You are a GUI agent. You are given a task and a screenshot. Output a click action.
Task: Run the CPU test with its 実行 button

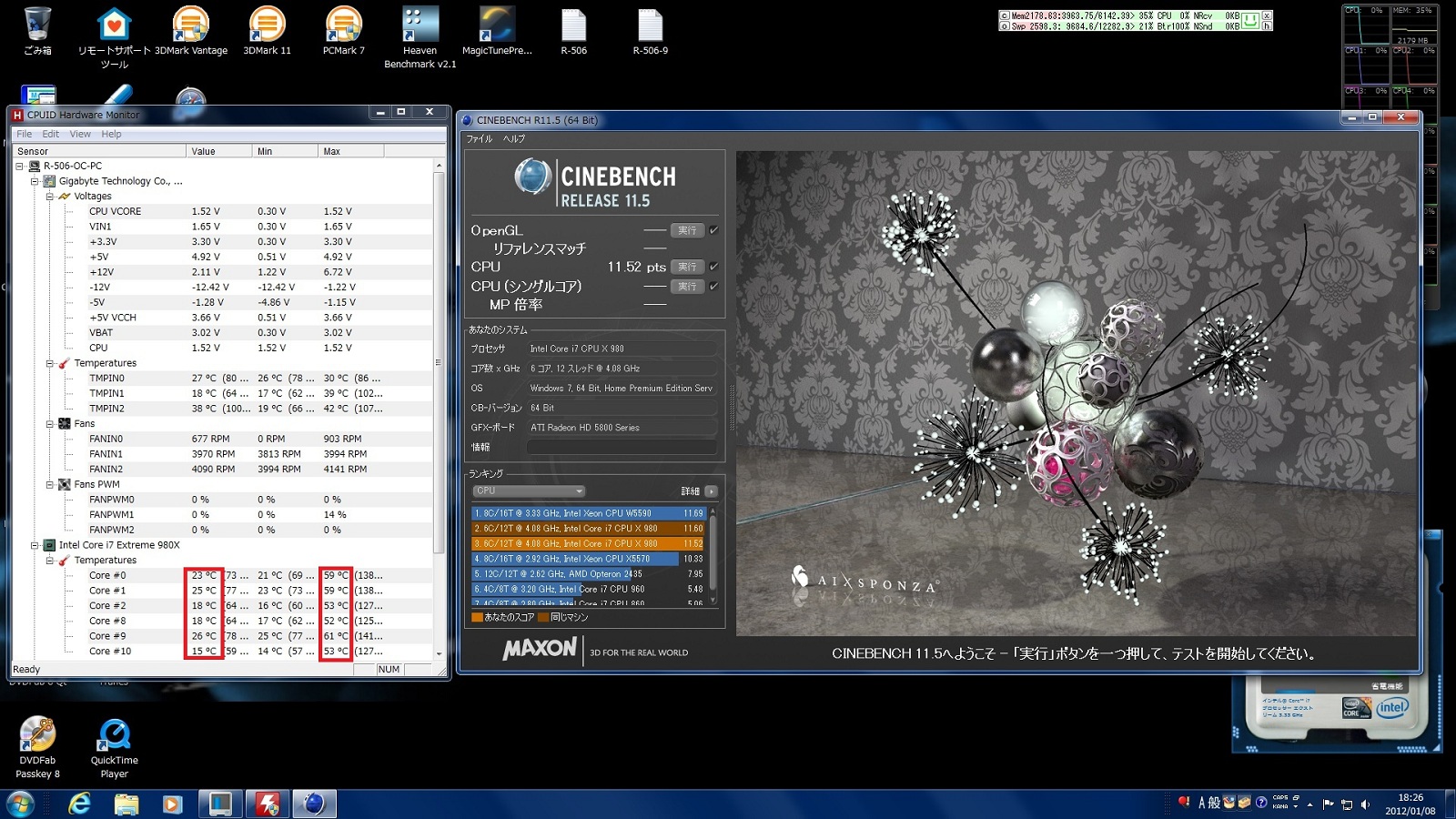coord(688,267)
